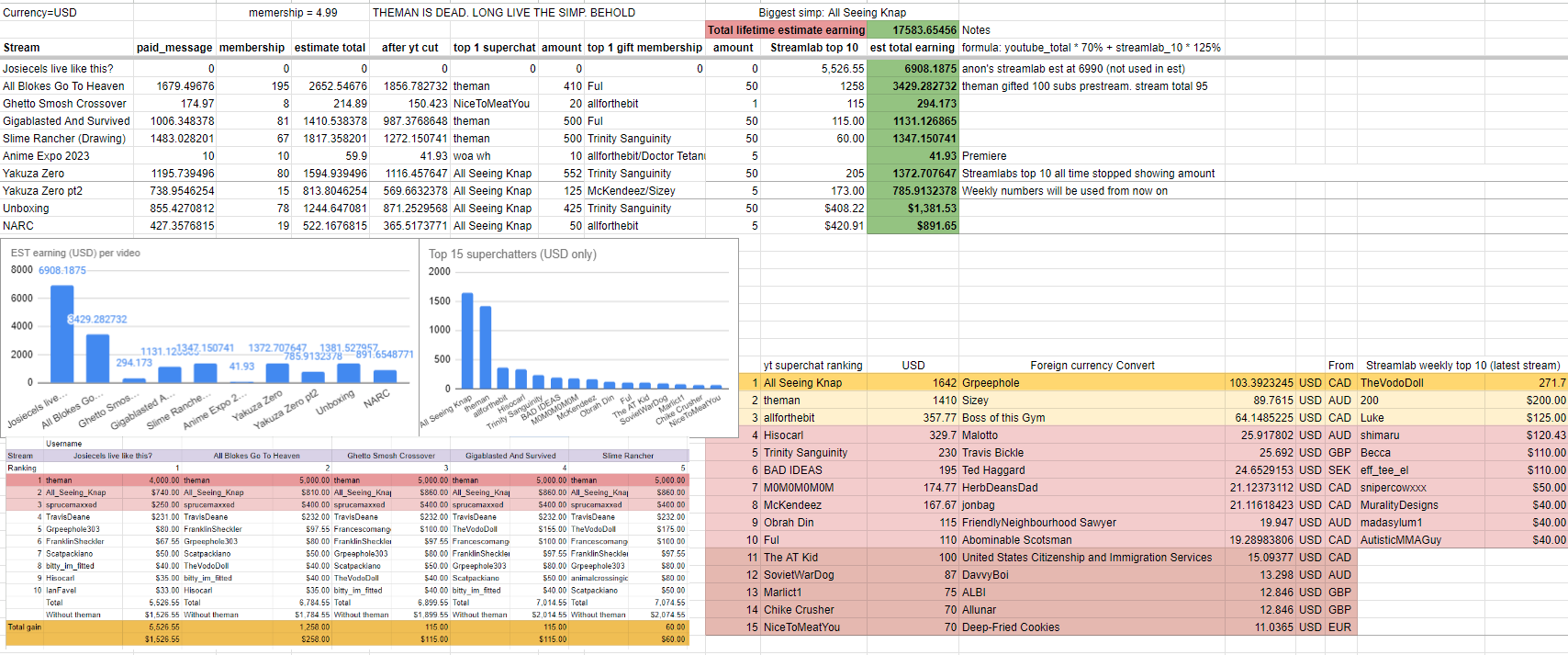Select "snipercowxxx" in the Streamlab weekly list

coord(1394,488)
